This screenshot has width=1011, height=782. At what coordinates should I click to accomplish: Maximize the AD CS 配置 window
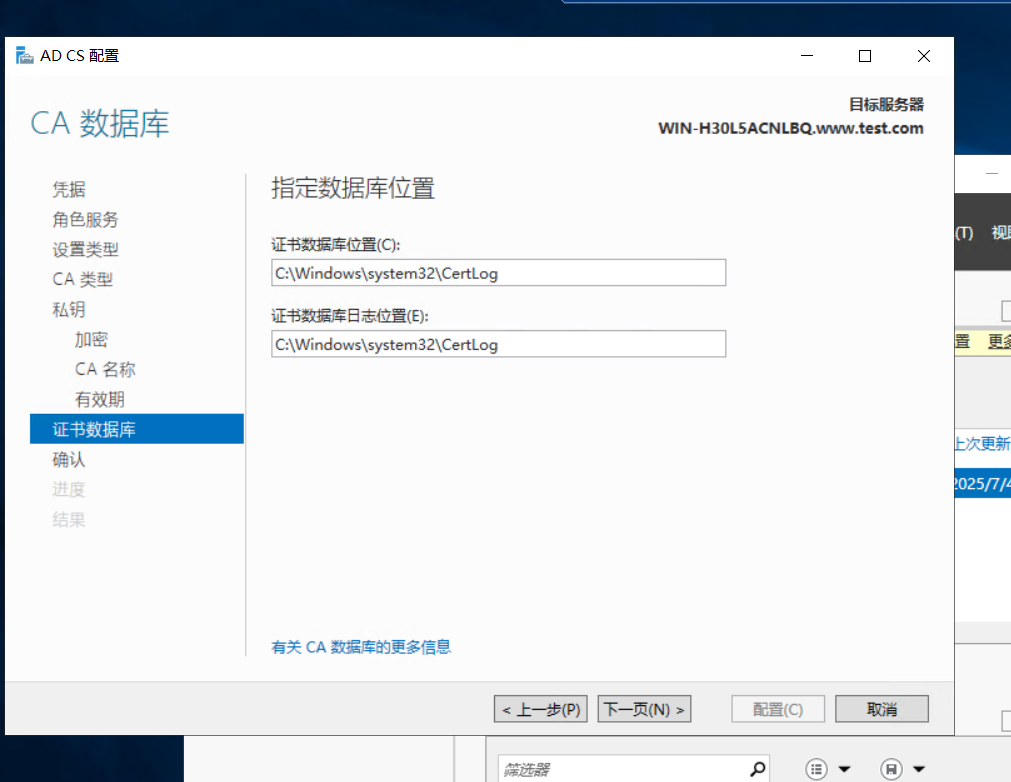coord(865,56)
